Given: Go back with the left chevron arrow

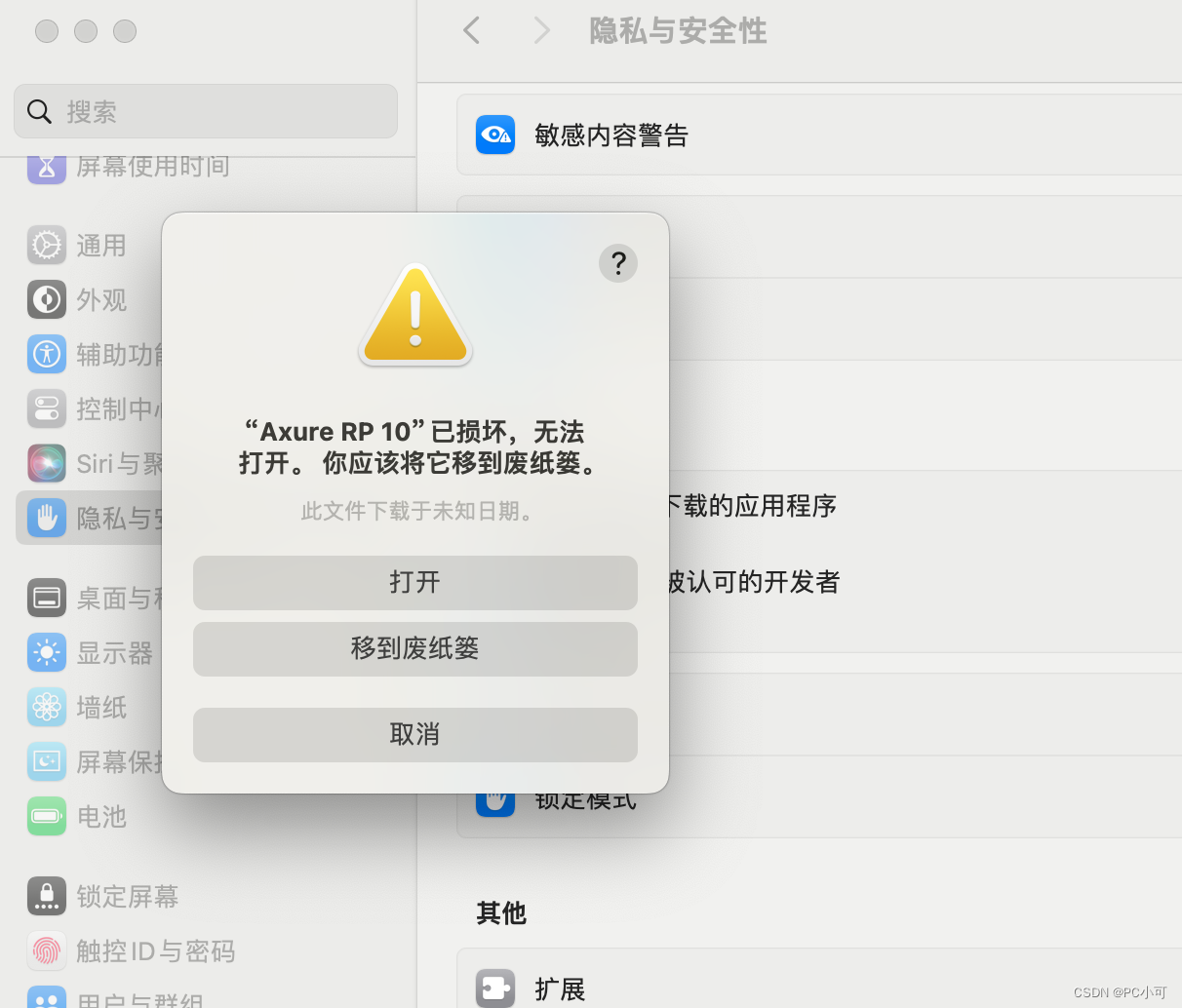Looking at the screenshot, I should point(472,31).
